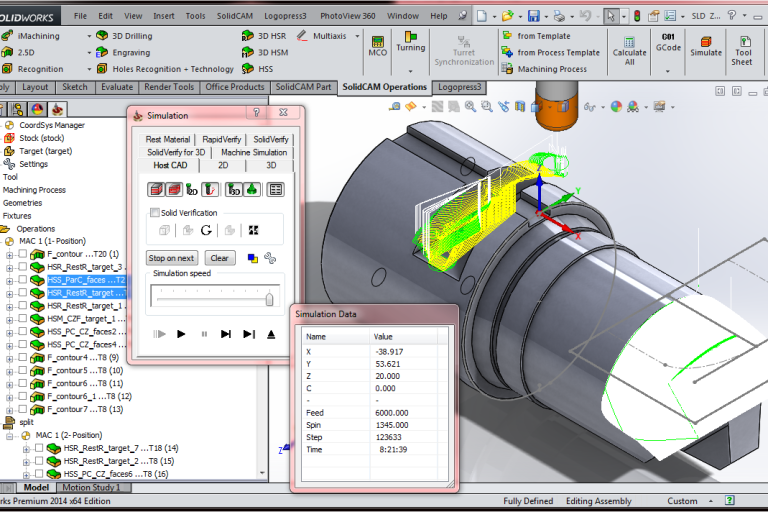This screenshot has width=768, height=512.
Task: Click the eject button in Simulation playback controls
Action: pos(271,334)
